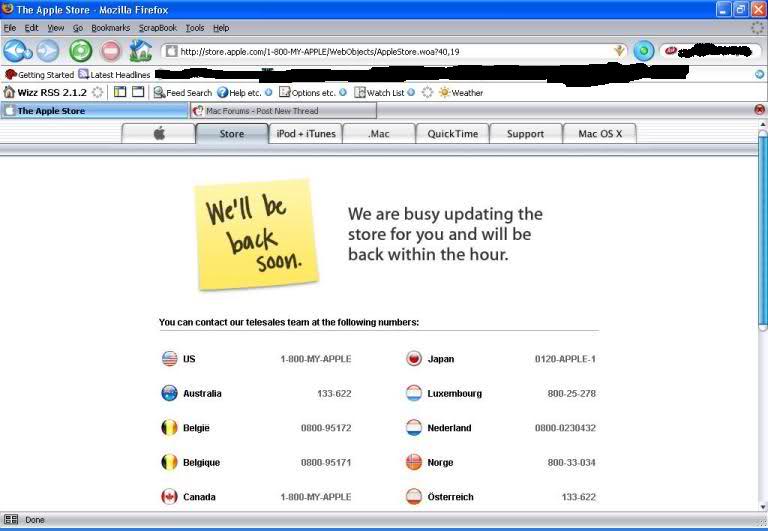This screenshot has height=531, width=768.
Task: Click the vertical scrollbar thumb
Action: coord(763,229)
